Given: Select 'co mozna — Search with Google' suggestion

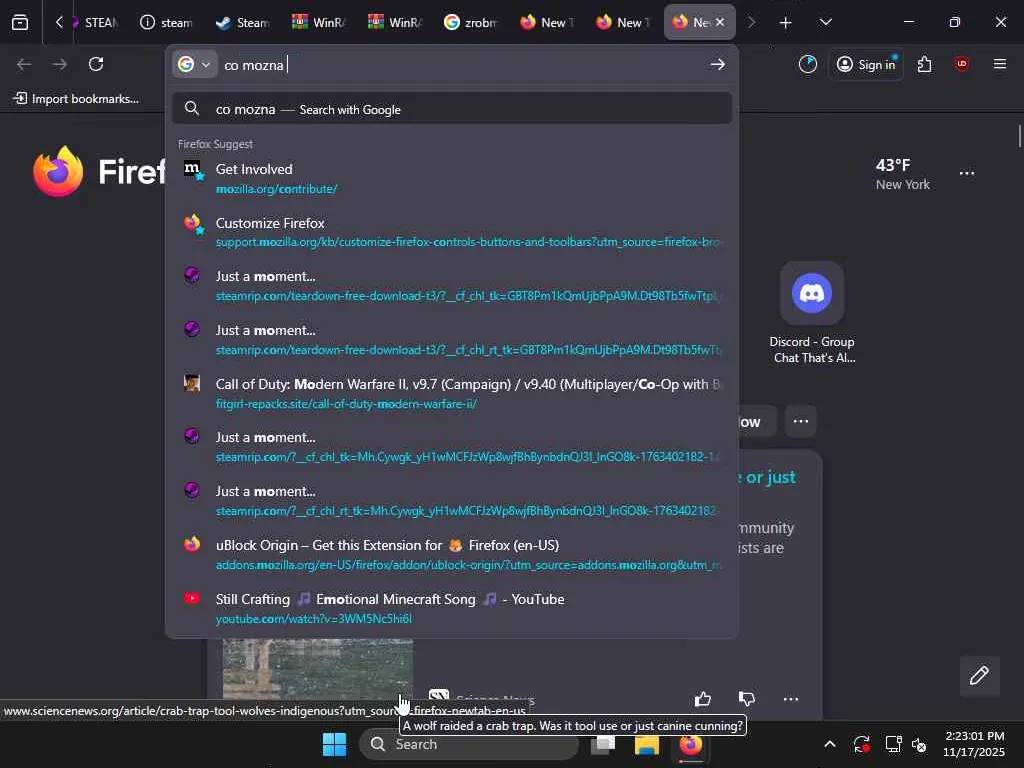Looking at the screenshot, I should coord(452,108).
